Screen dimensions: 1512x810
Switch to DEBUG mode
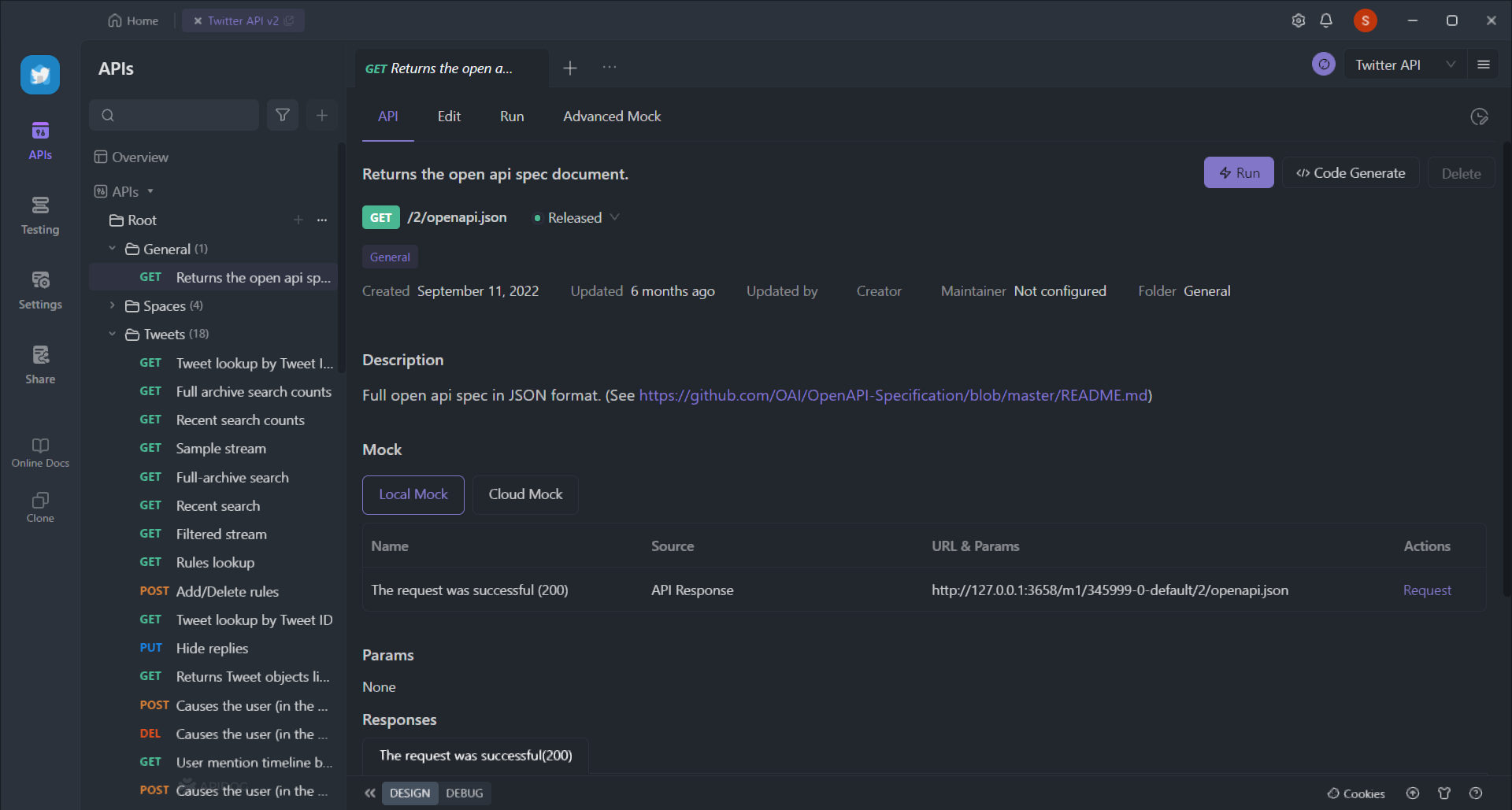(x=465, y=793)
